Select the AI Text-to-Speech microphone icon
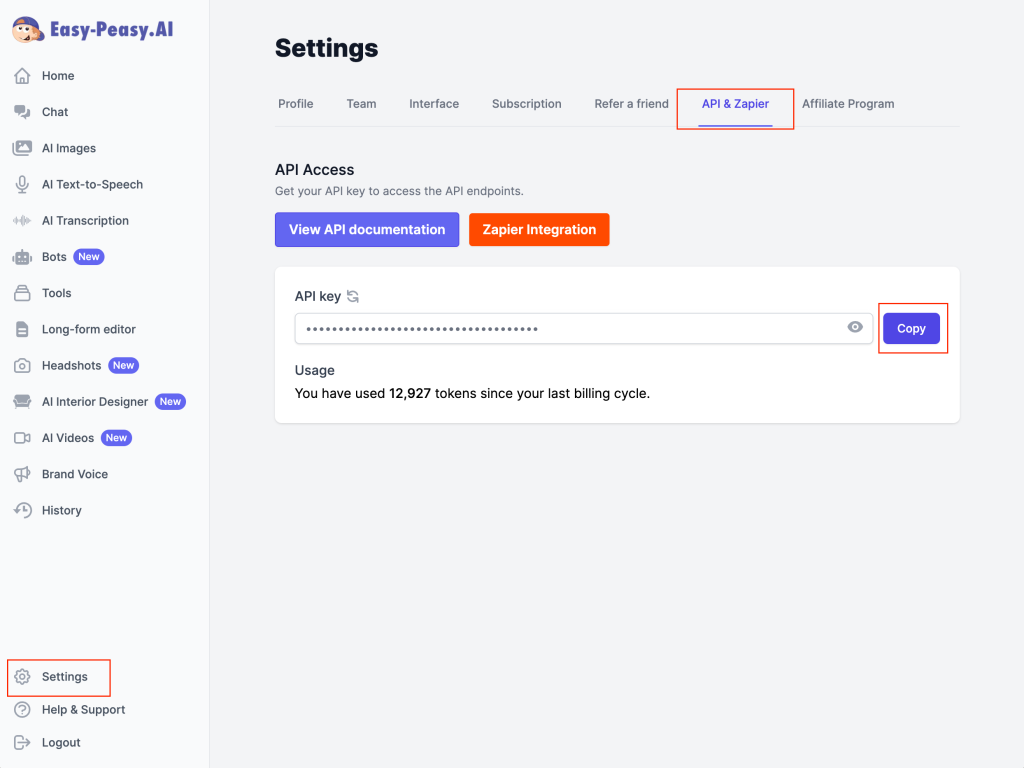Image resolution: width=1024 pixels, height=768 pixels. [x=22, y=184]
